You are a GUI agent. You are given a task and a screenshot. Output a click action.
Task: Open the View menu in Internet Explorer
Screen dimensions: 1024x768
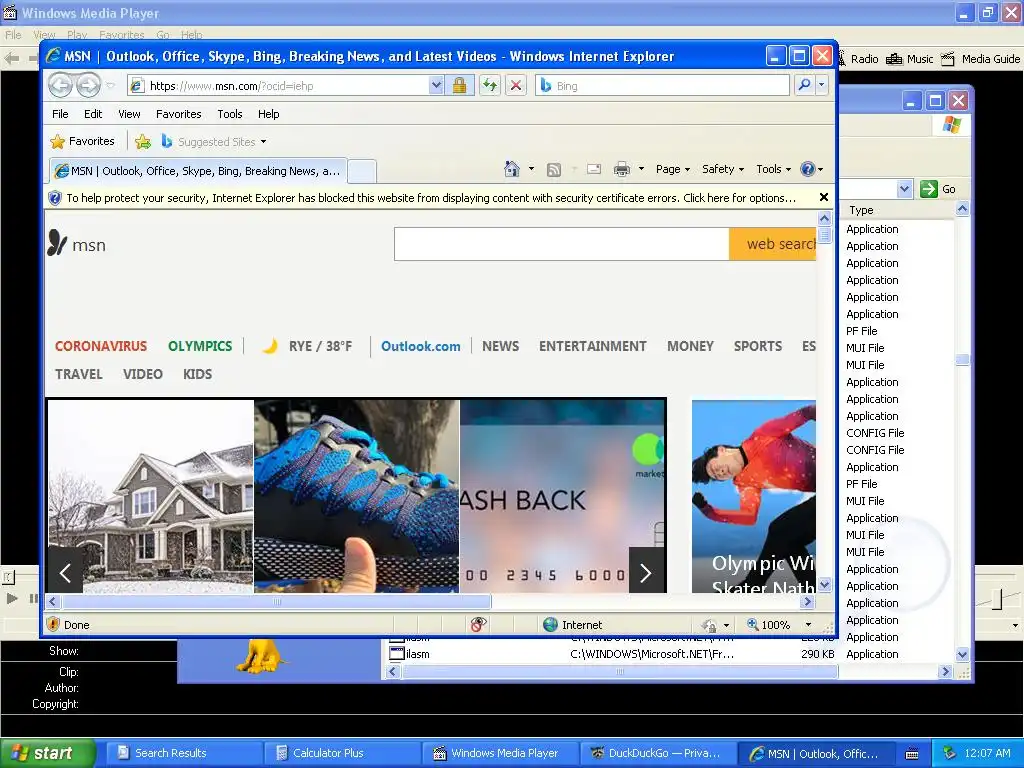click(129, 114)
